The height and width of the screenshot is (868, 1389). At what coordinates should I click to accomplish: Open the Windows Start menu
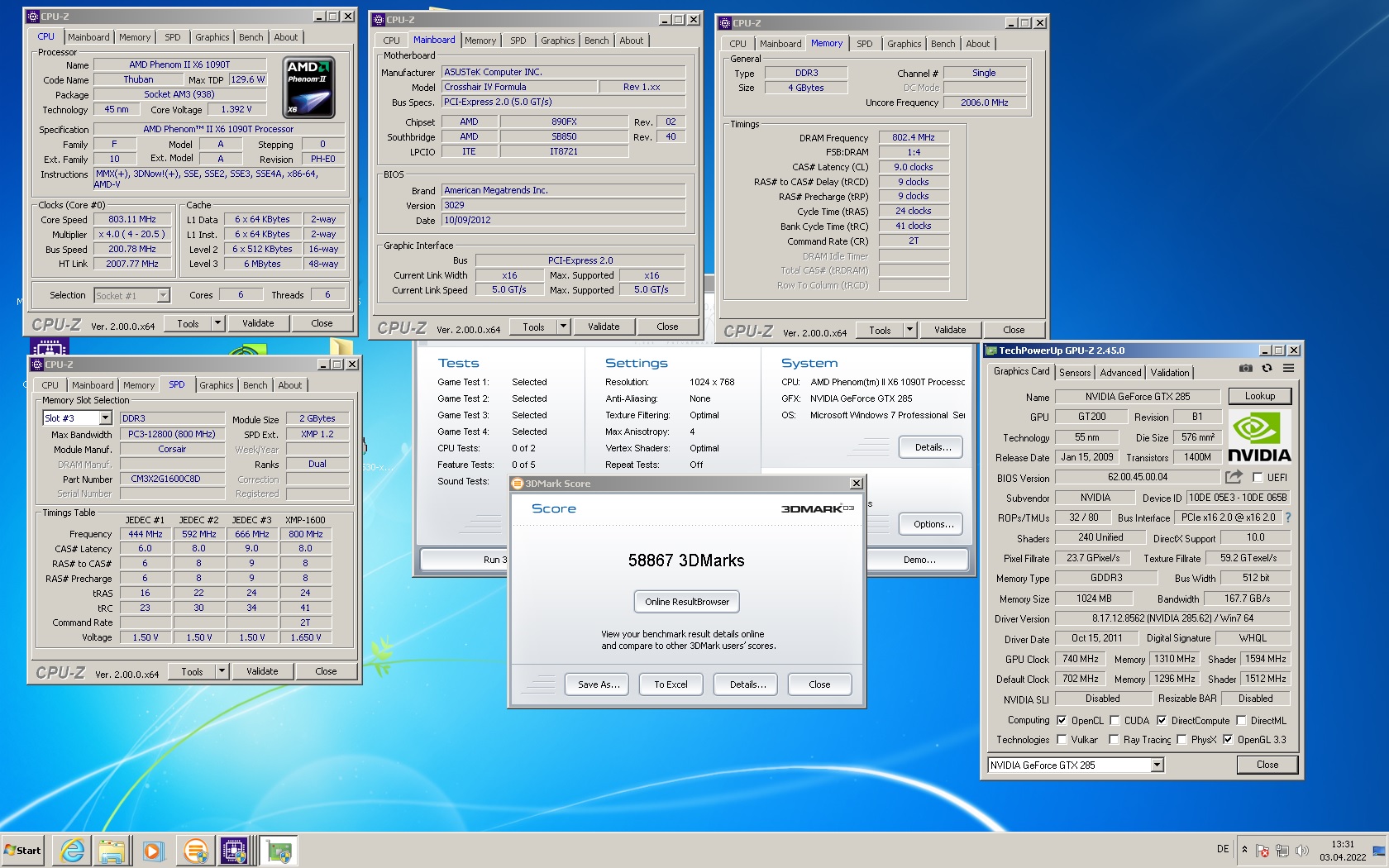pyautogui.click(x=23, y=850)
